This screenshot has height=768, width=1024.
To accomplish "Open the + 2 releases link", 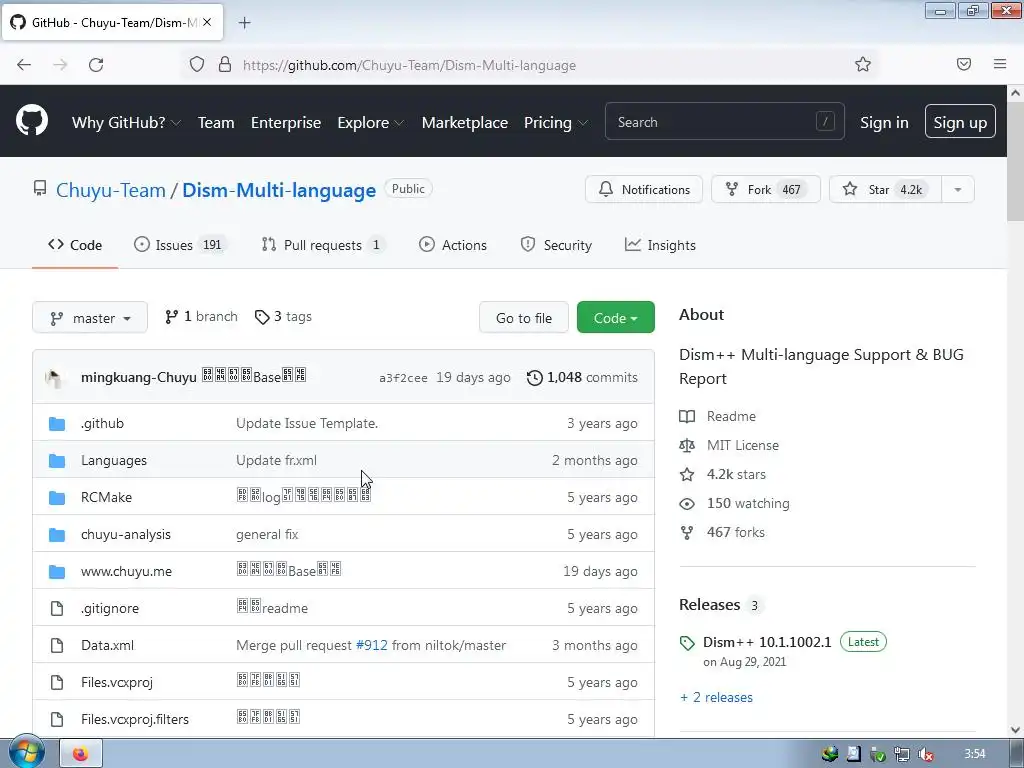I will 716,697.
